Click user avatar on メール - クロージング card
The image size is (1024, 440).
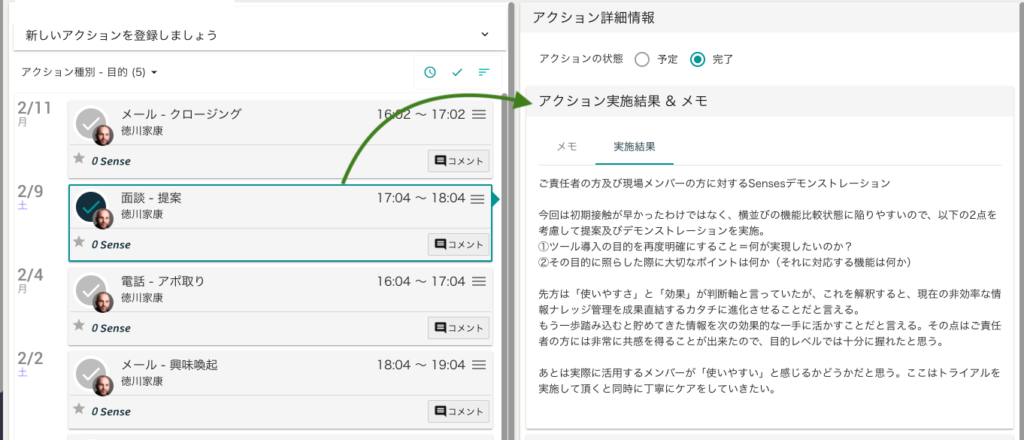click(103, 135)
